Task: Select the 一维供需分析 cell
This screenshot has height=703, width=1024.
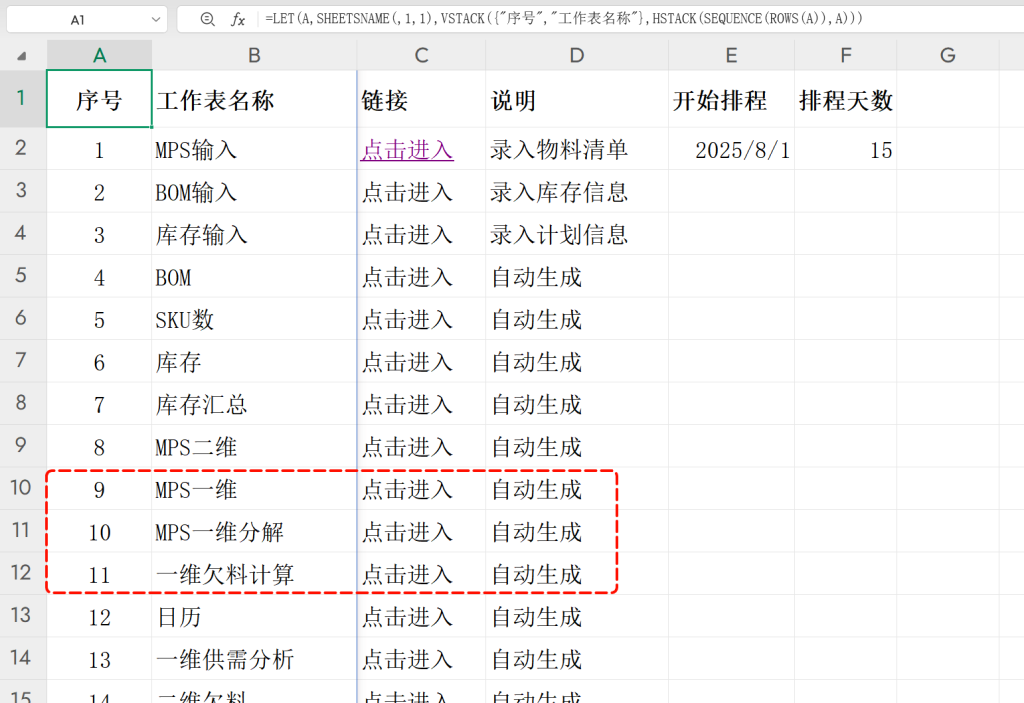Action: tap(254, 659)
